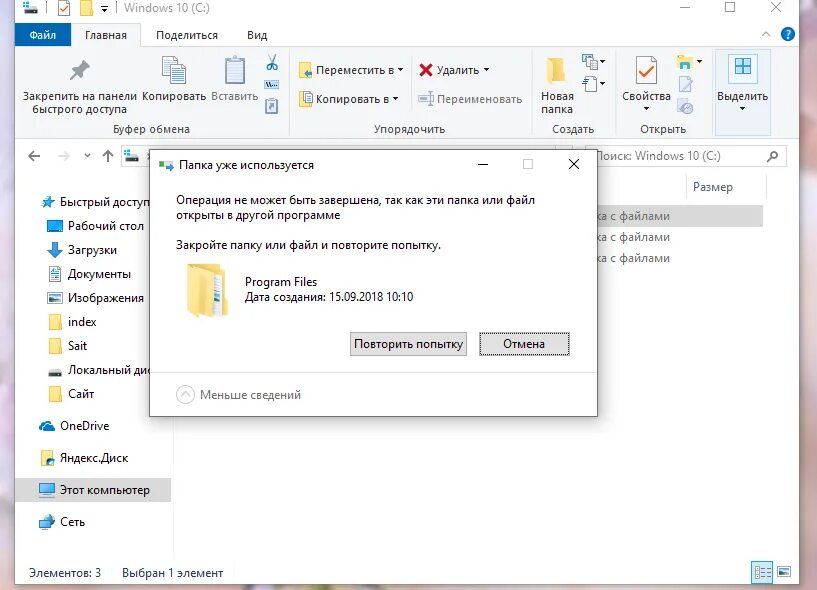
Task: Minimize the Папка уже используется dialog
Action: pos(483,164)
